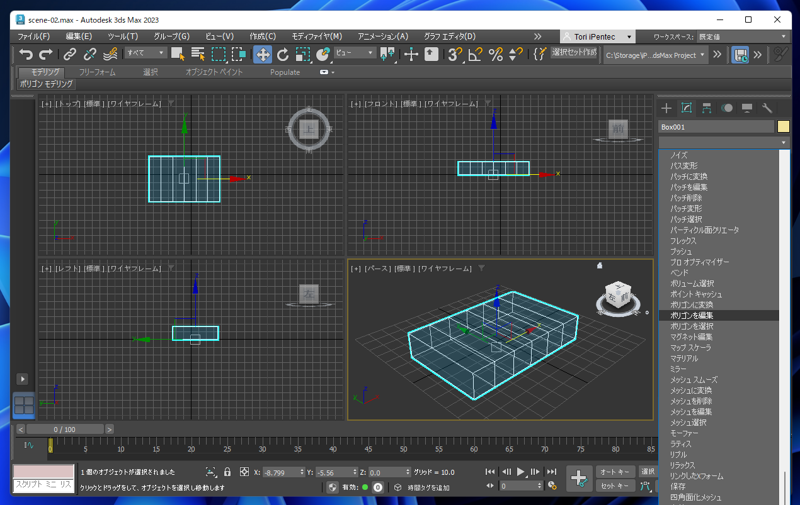Click the Bind to Space Warp icon
Screen dimensions: 800x505
coord(110,54)
